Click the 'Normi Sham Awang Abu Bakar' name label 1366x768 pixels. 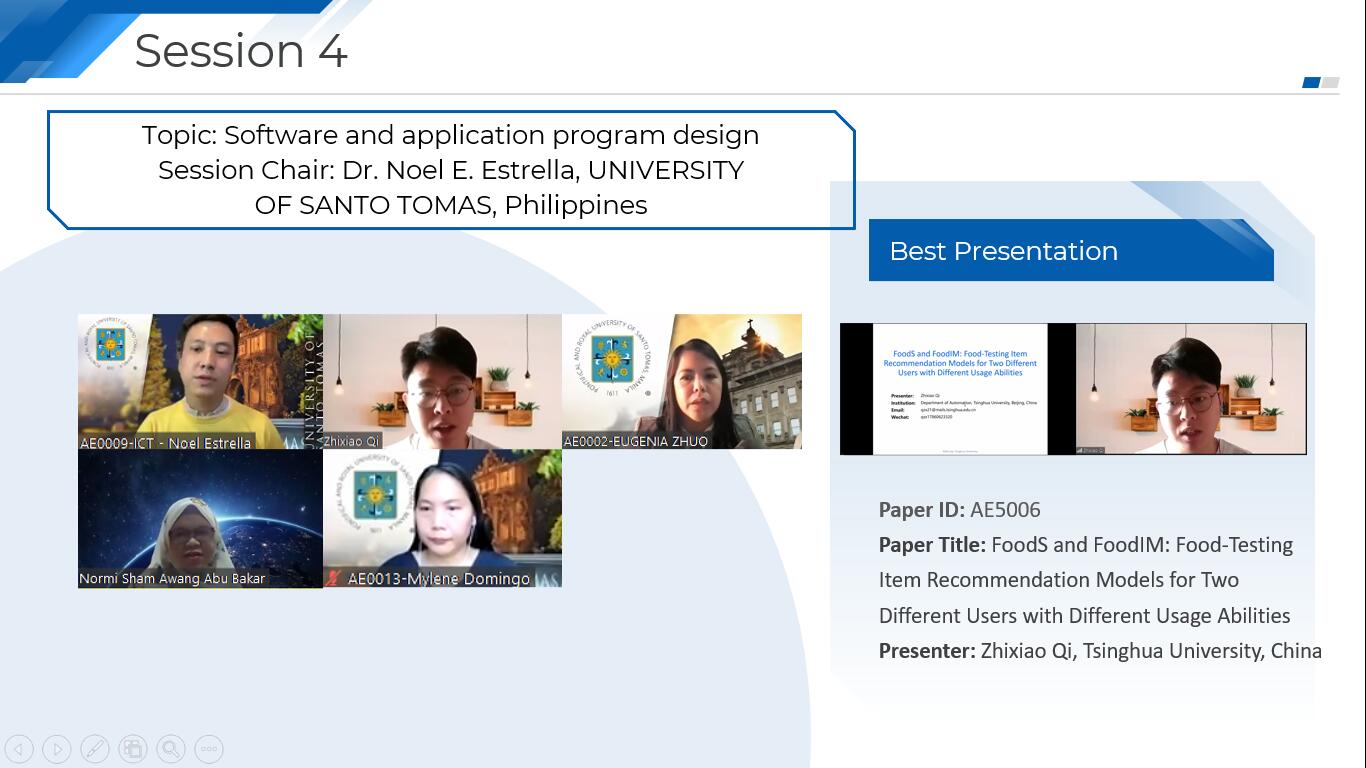[x=172, y=578]
